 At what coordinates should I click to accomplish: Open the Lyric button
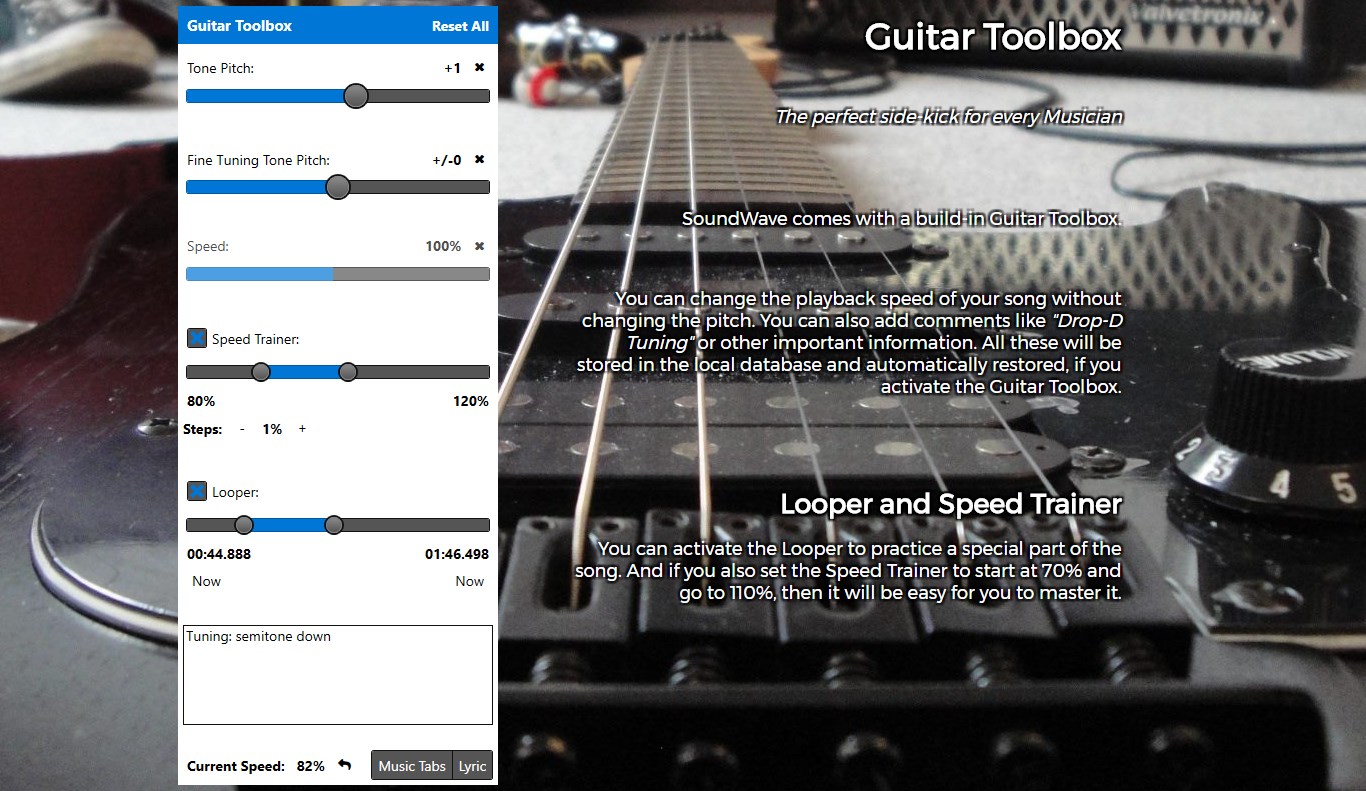point(472,766)
